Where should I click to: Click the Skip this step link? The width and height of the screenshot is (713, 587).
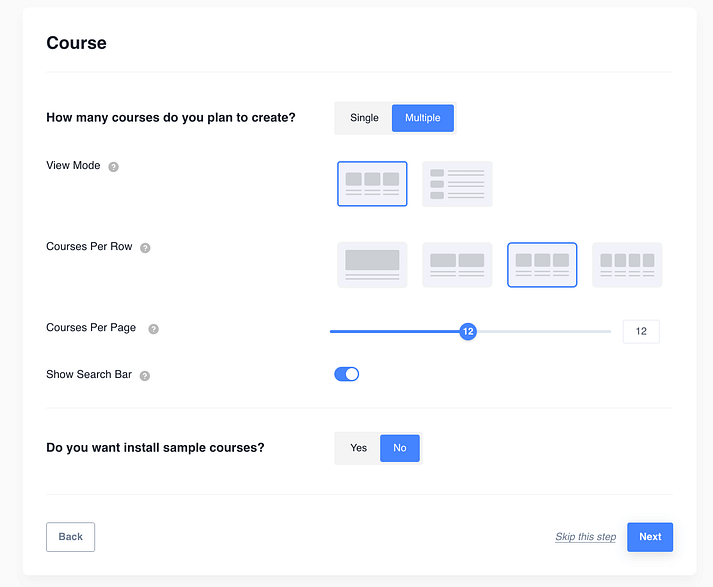[x=586, y=538]
